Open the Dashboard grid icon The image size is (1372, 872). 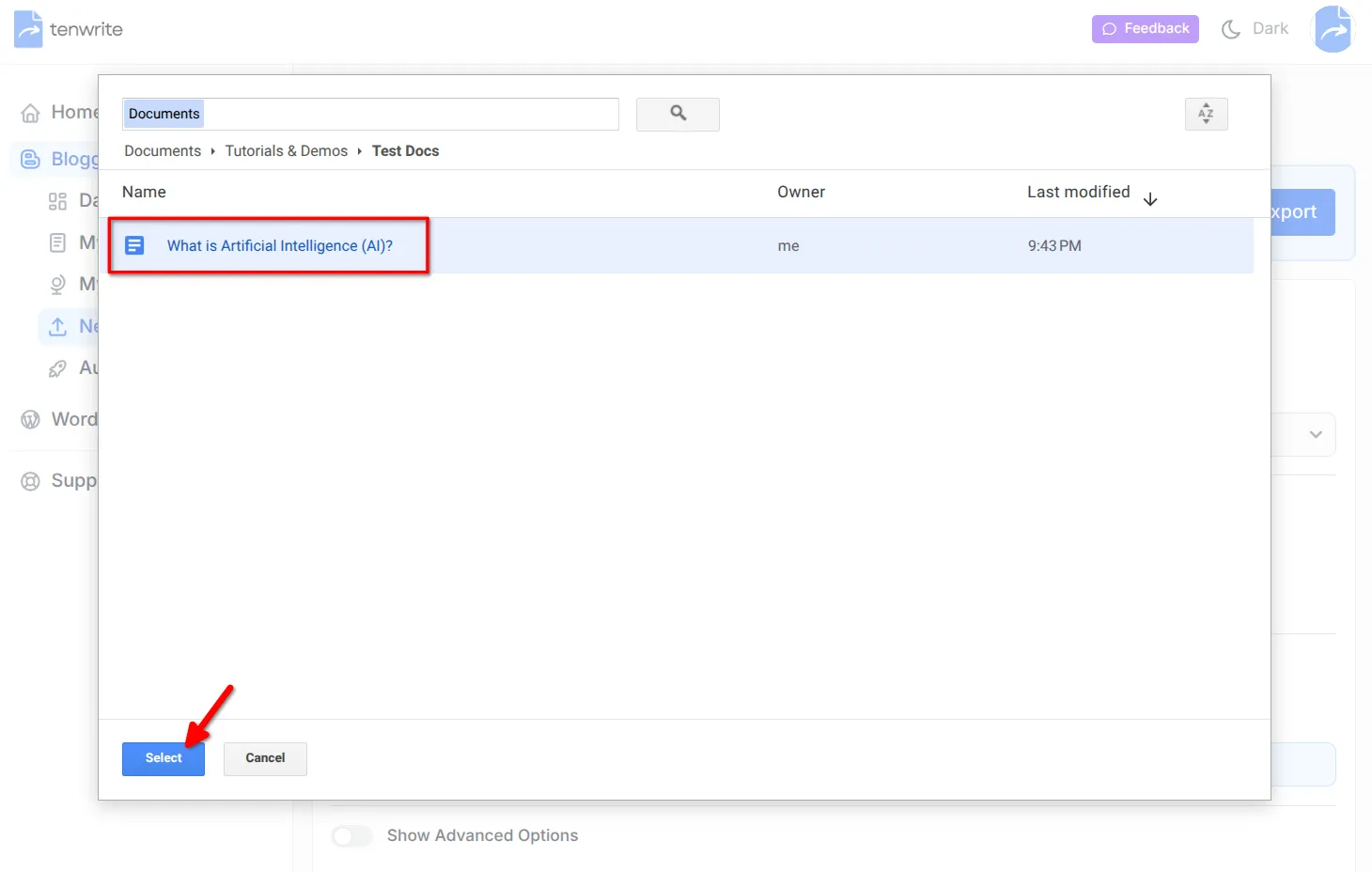click(57, 200)
